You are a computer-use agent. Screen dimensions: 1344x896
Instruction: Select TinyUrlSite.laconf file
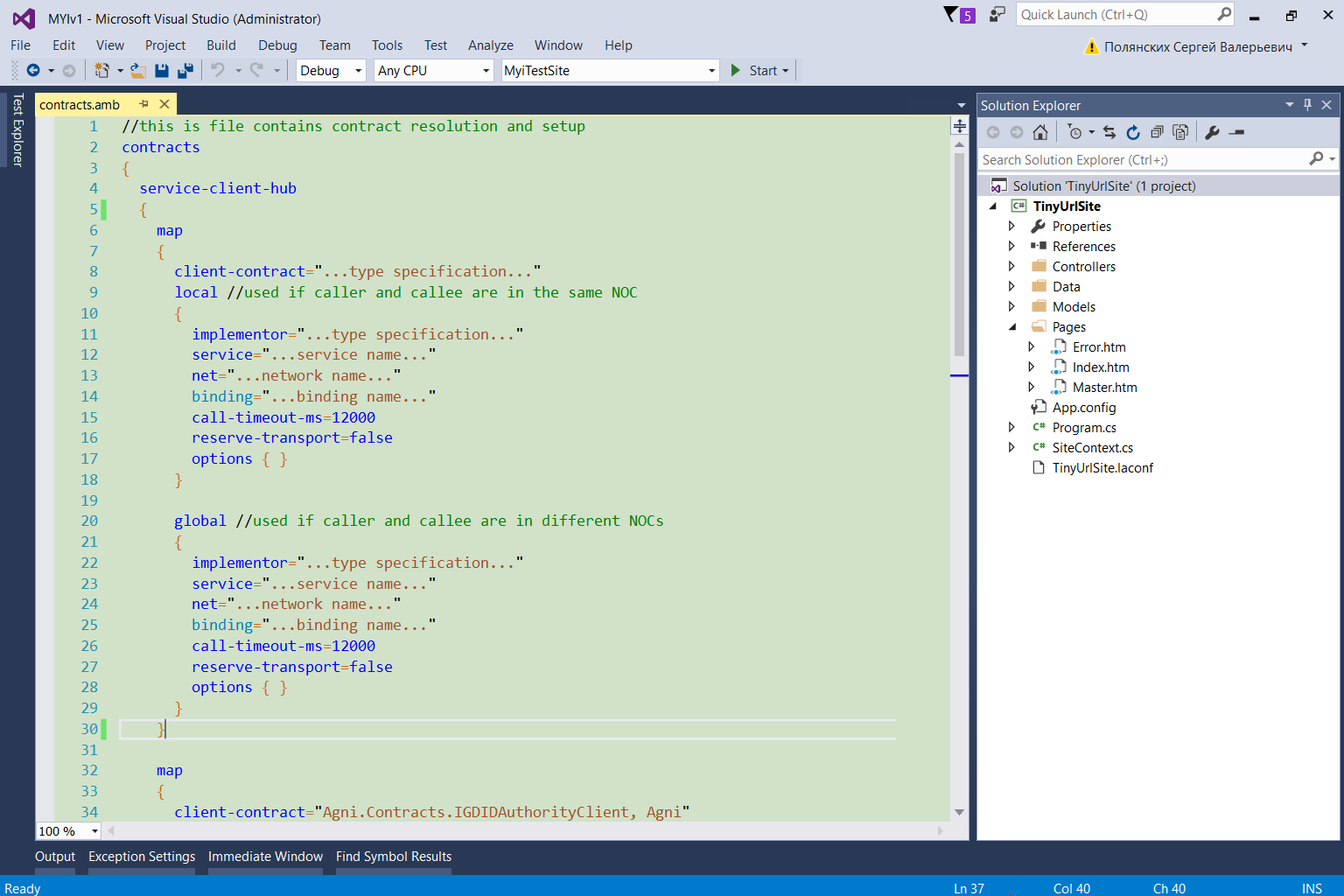1102,468
